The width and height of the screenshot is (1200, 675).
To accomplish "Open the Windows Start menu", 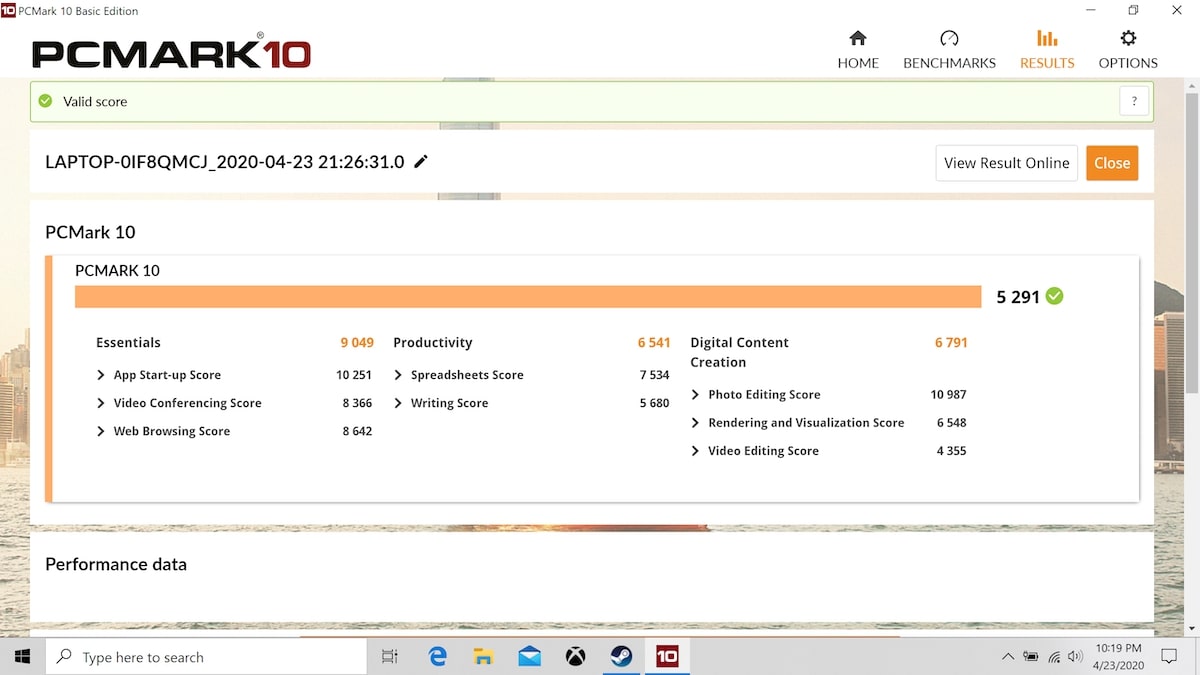I will pyautogui.click(x=22, y=657).
